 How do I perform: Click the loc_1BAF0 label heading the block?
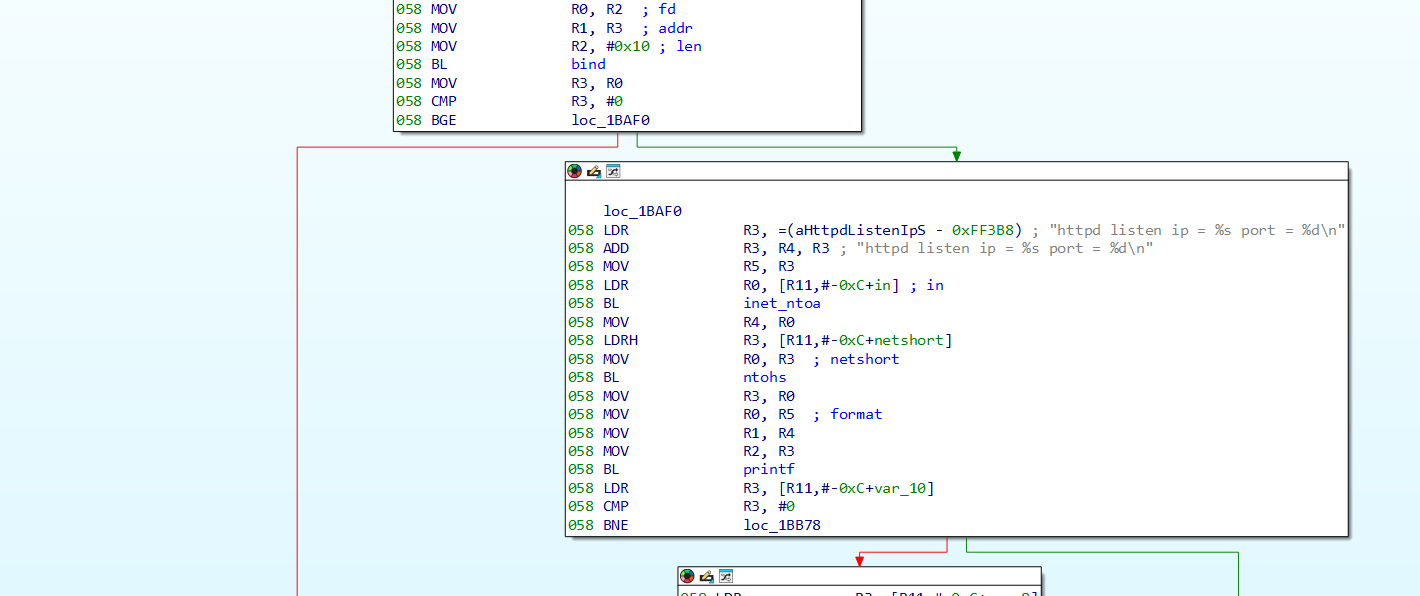(x=642, y=211)
